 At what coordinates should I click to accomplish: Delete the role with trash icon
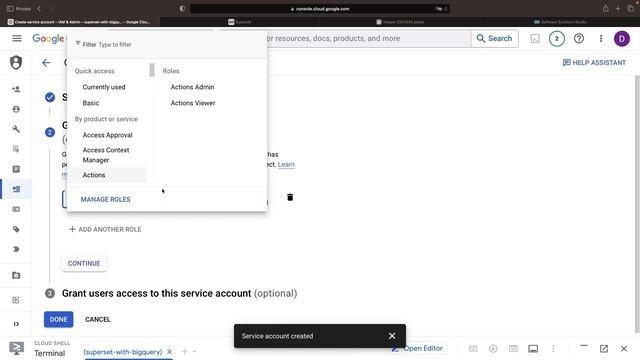[x=290, y=197]
